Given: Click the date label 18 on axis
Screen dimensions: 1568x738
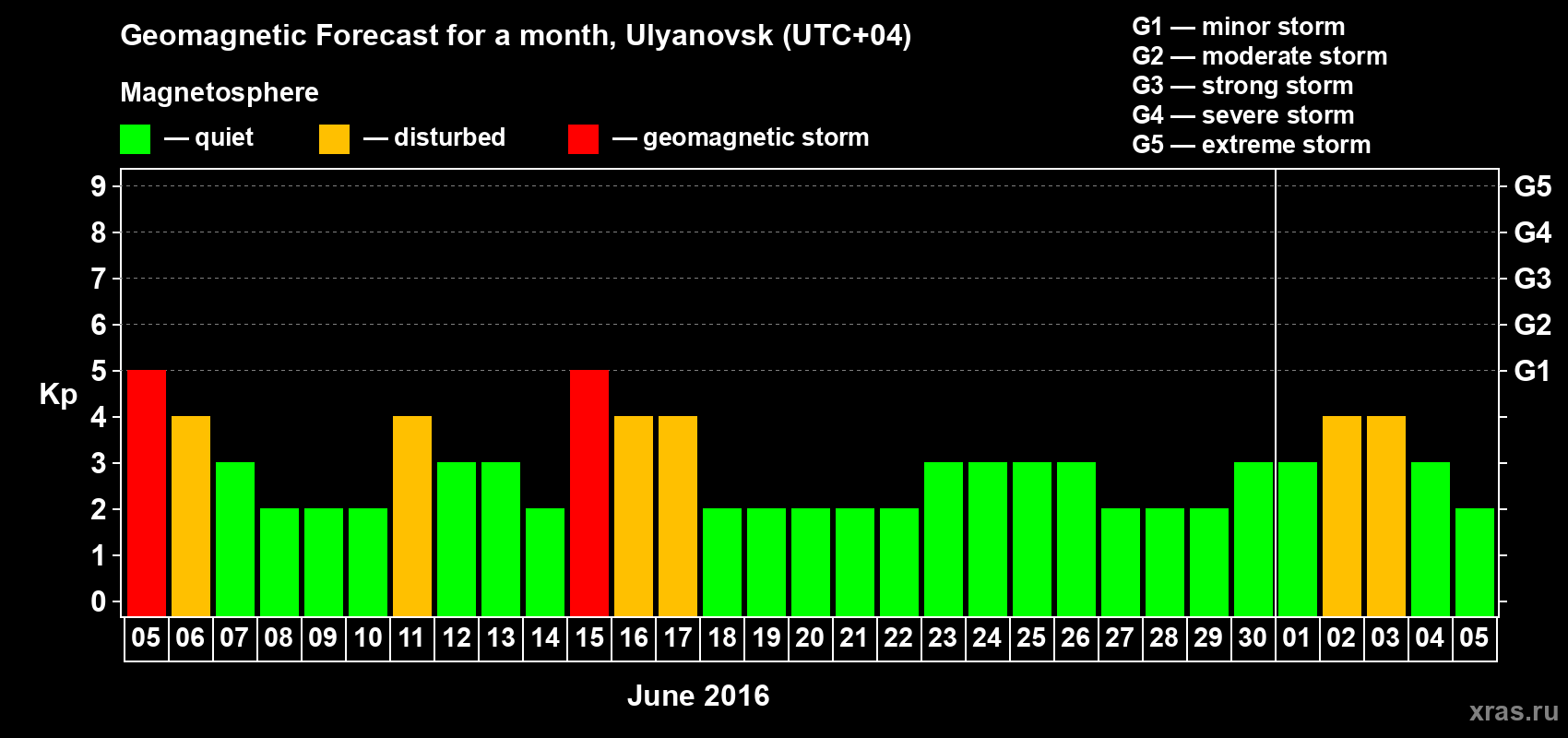Looking at the screenshot, I should (x=722, y=637).
